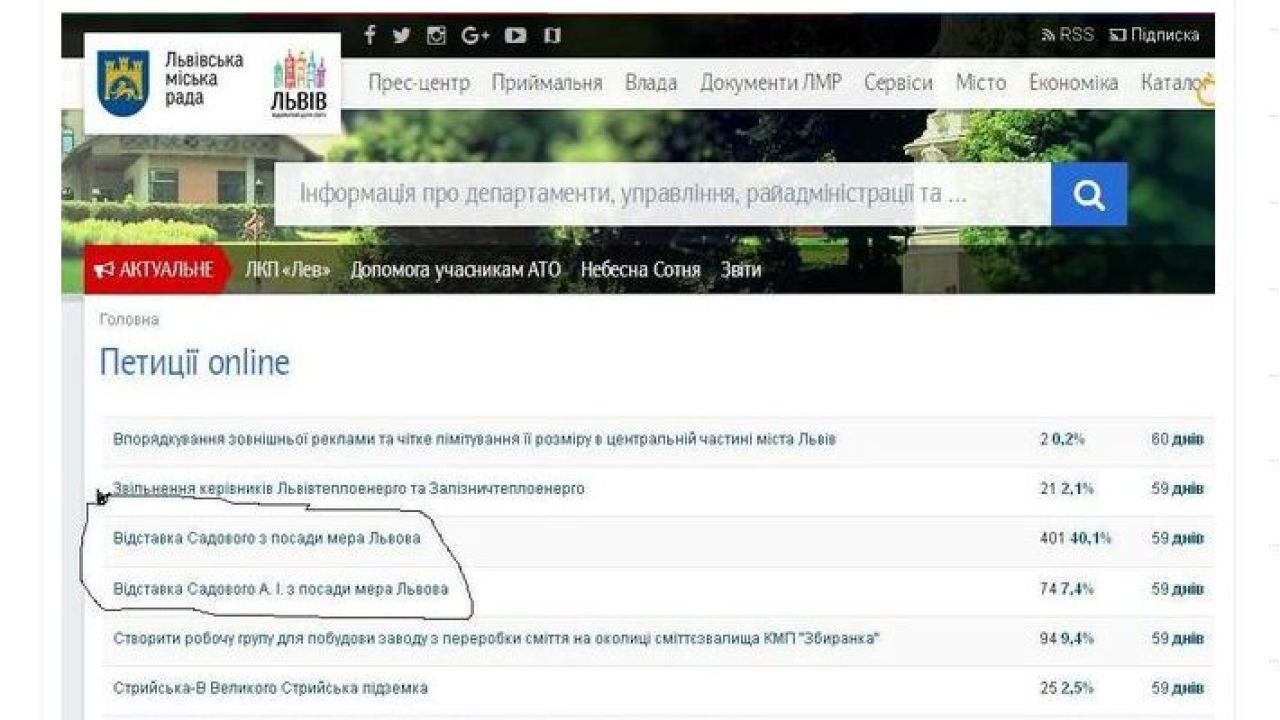Open the Головна breadcrumb link
The image size is (1280, 720).
click(x=131, y=319)
